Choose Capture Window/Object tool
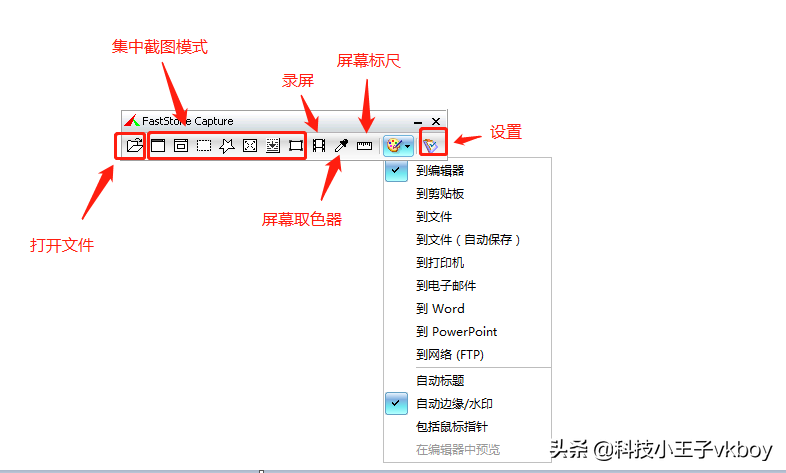 point(181,146)
